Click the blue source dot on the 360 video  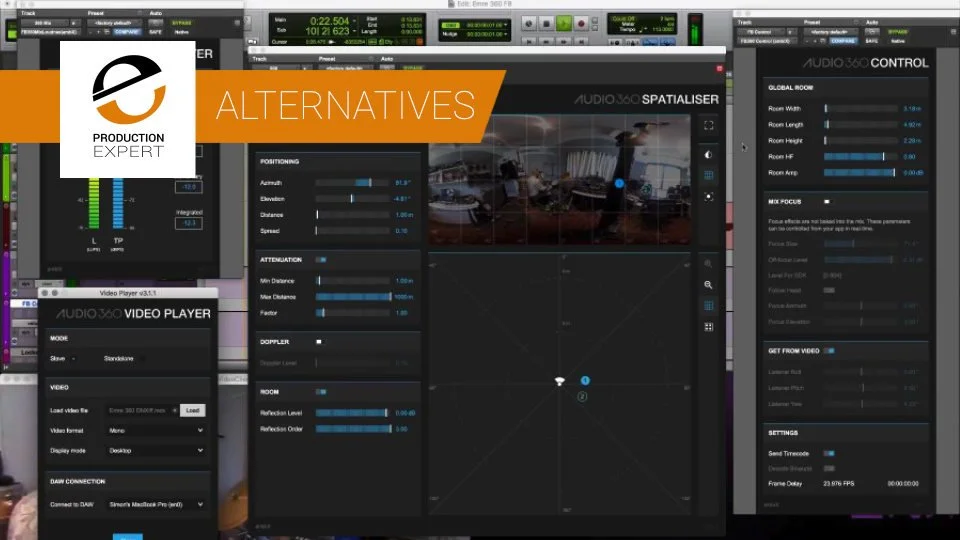(619, 183)
